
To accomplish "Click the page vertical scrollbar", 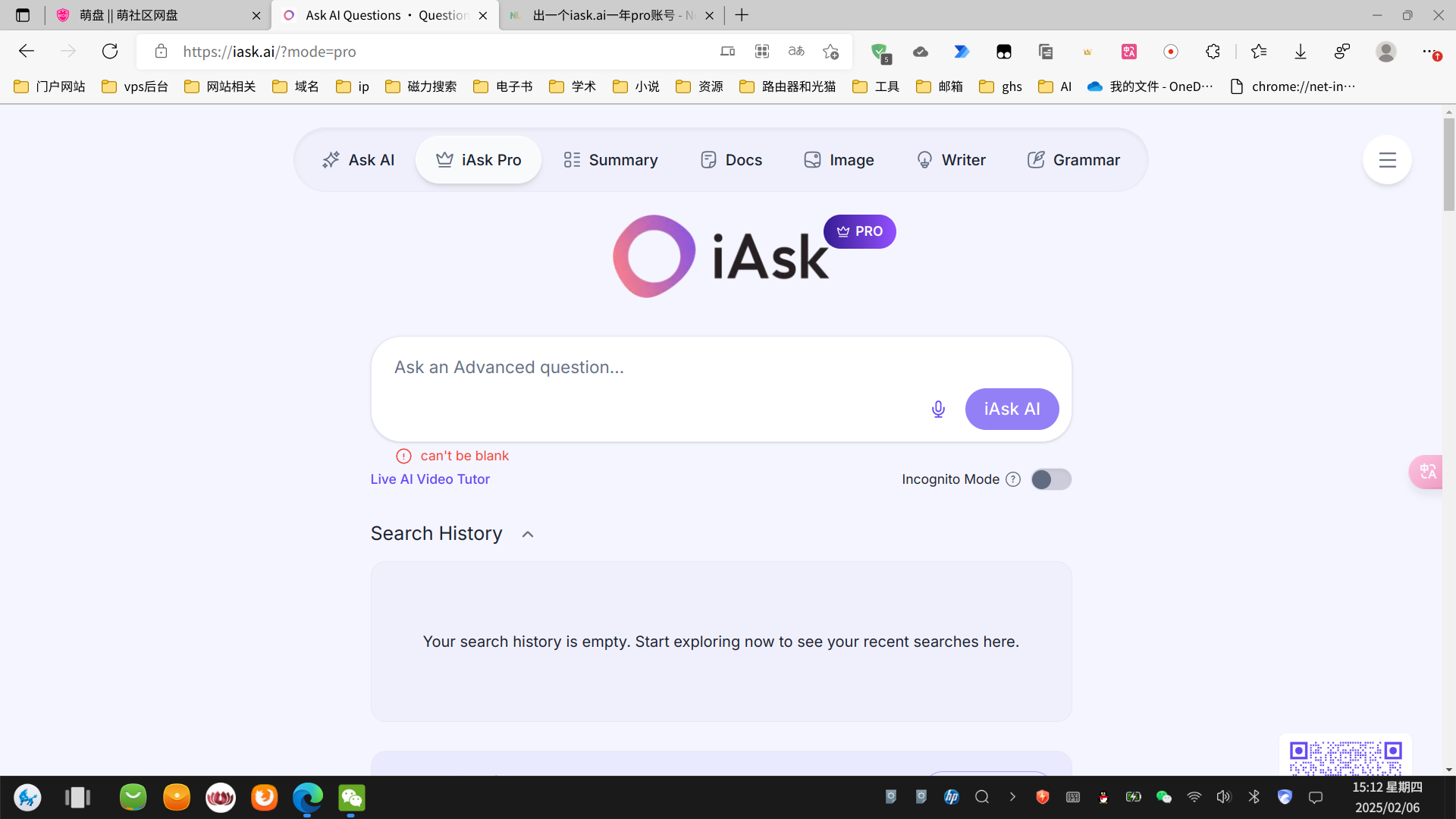I will click(x=1448, y=163).
